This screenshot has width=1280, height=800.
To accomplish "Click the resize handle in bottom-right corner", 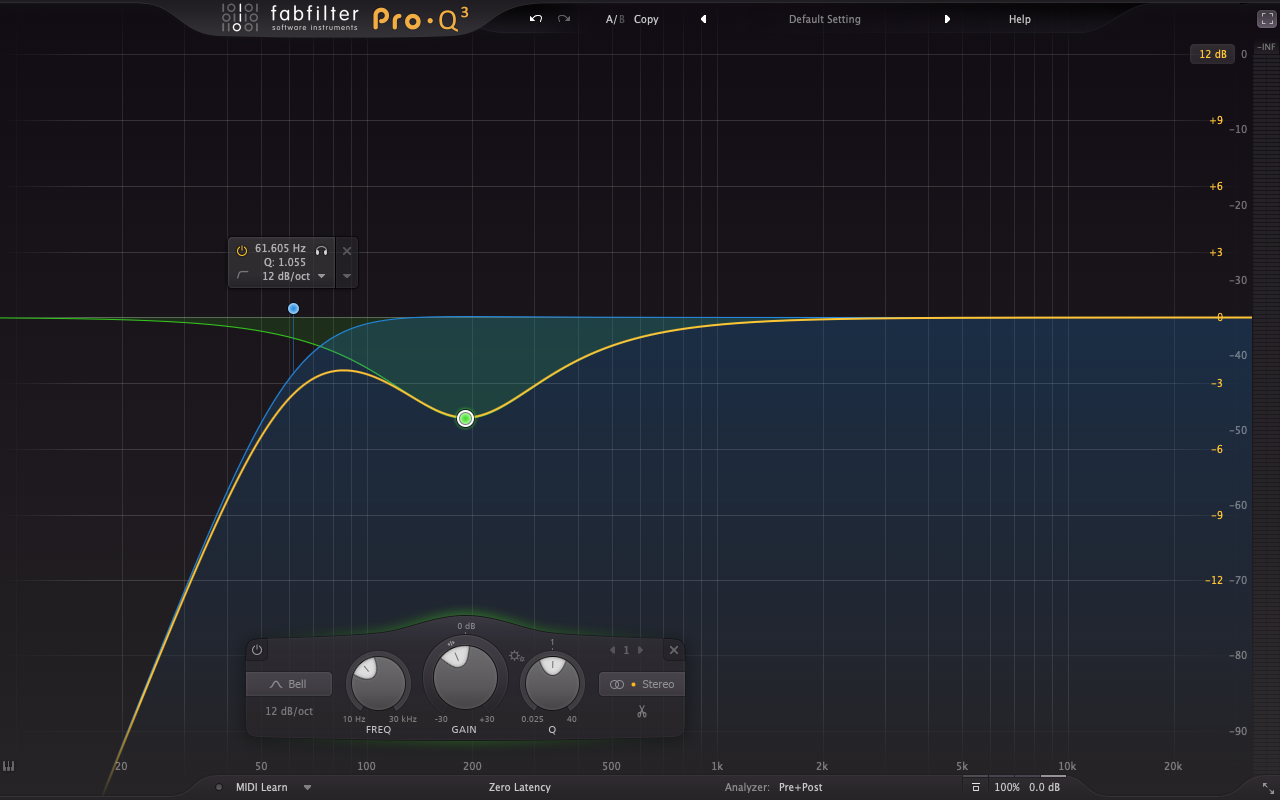I will 1268,788.
